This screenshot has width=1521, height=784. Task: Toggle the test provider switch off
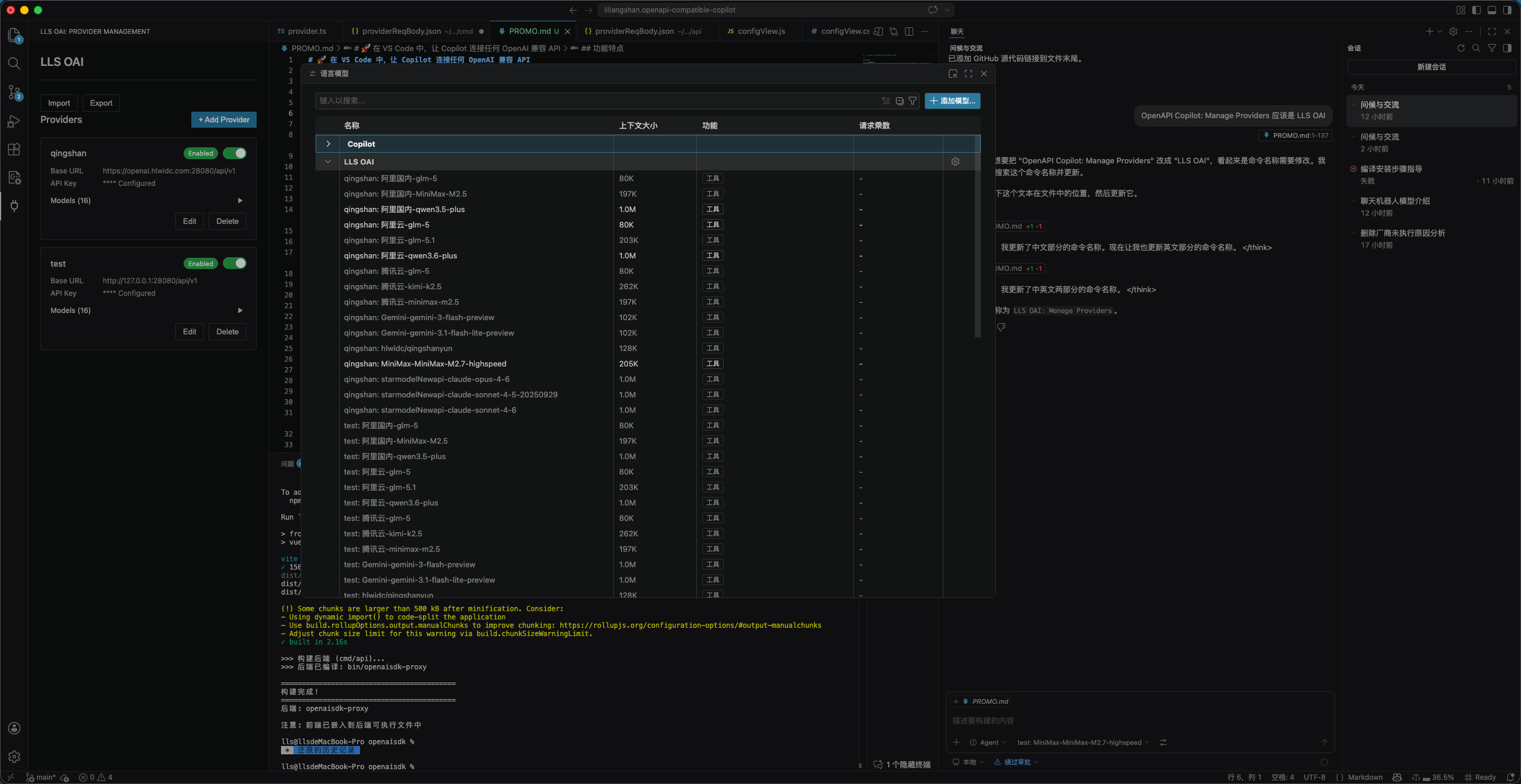click(235, 263)
